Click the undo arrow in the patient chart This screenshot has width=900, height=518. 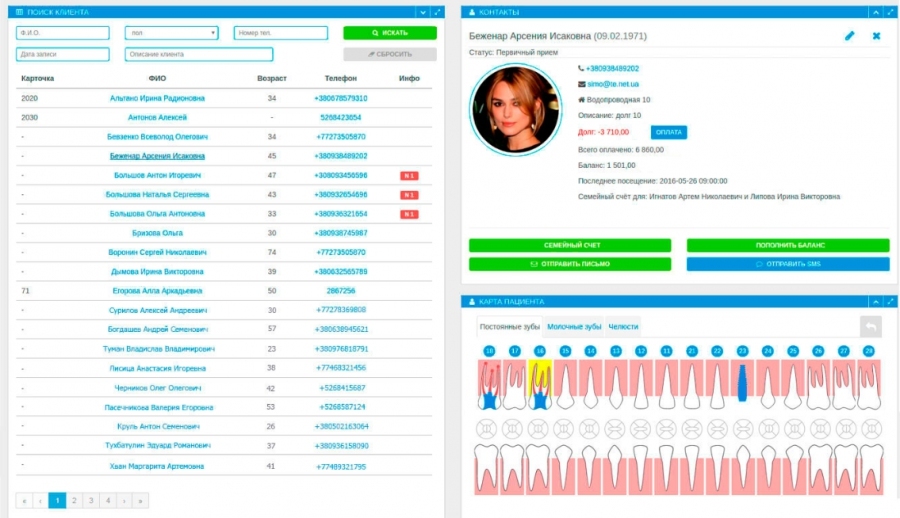871,326
